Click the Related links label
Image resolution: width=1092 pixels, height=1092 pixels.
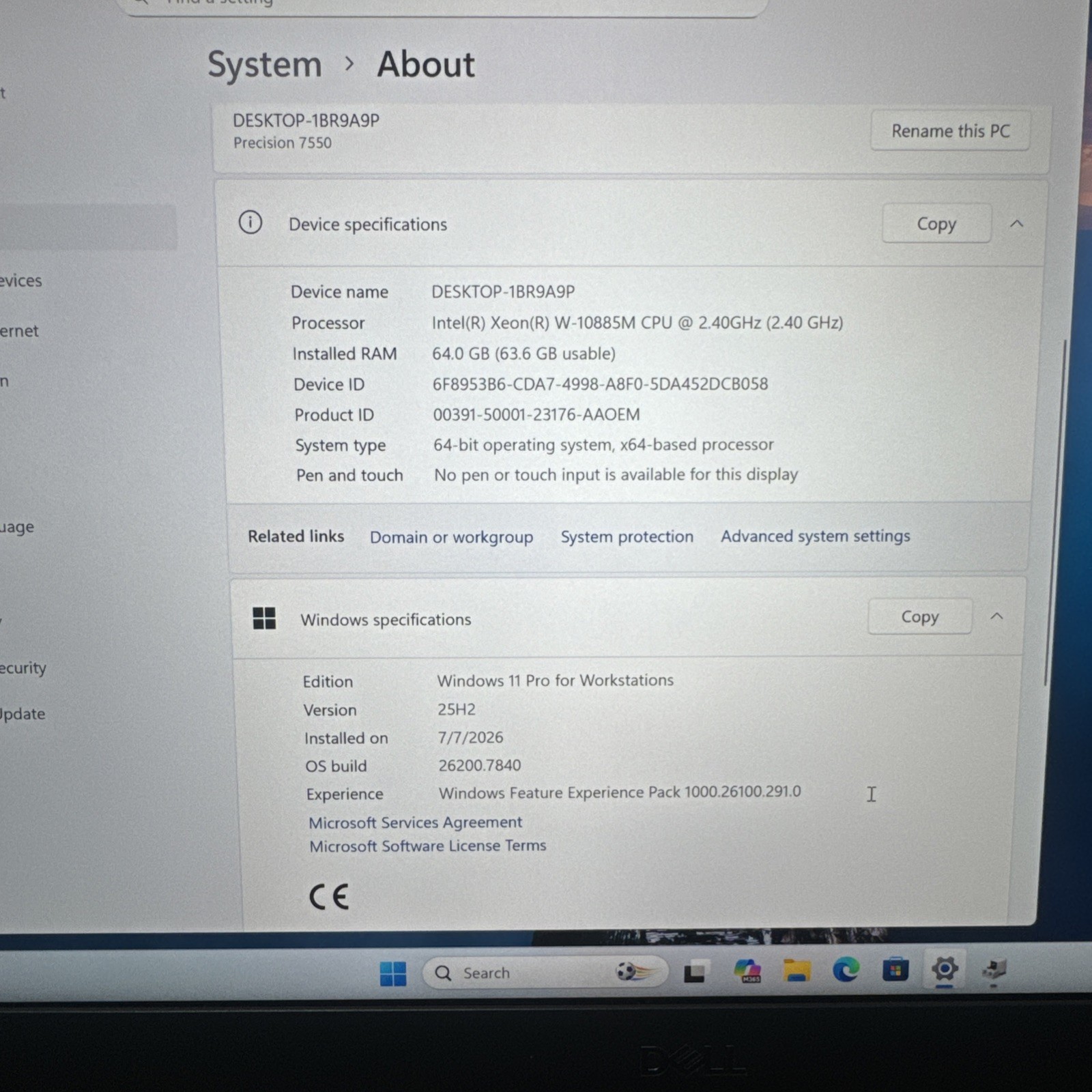(296, 536)
